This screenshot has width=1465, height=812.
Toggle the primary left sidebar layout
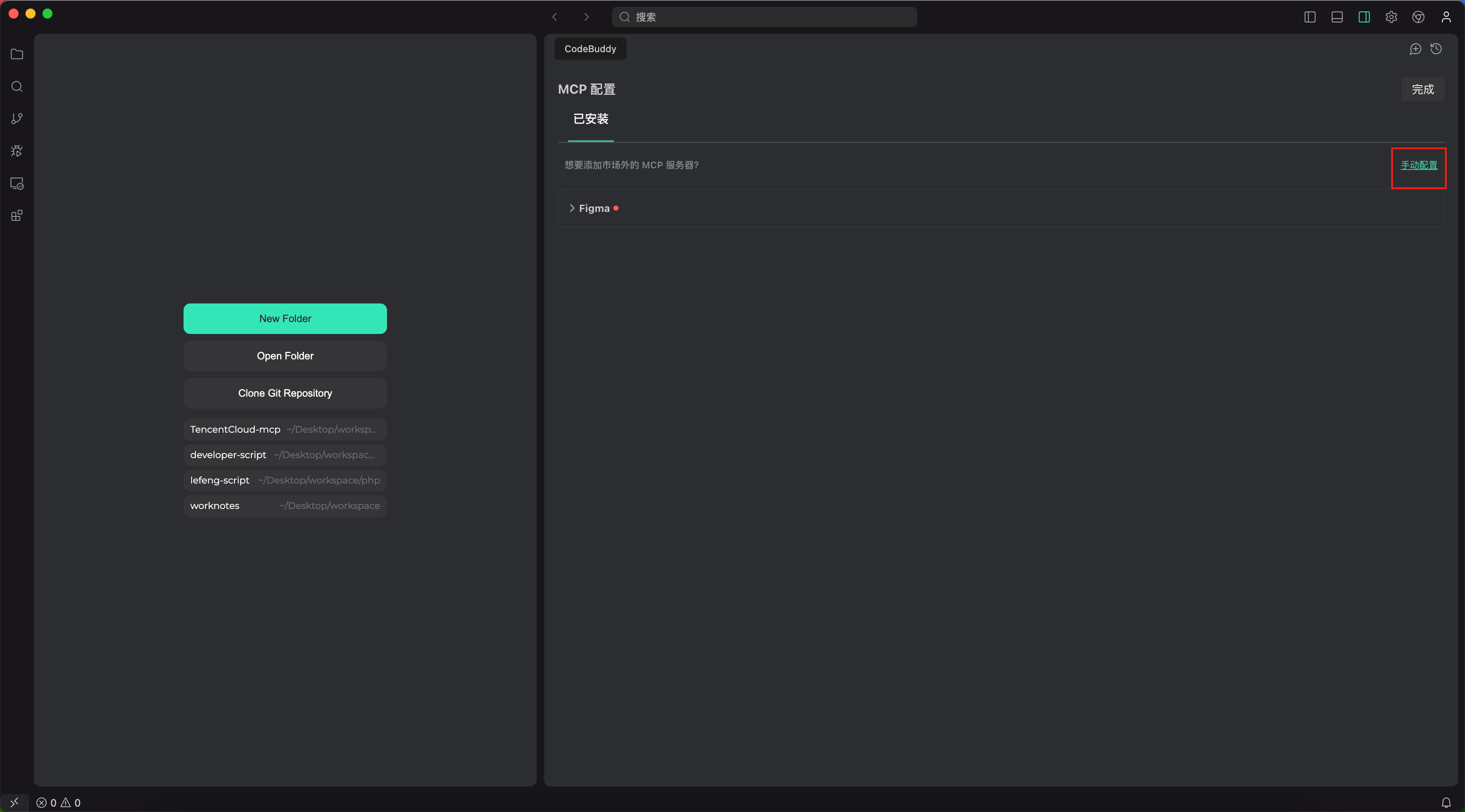tap(1310, 17)
